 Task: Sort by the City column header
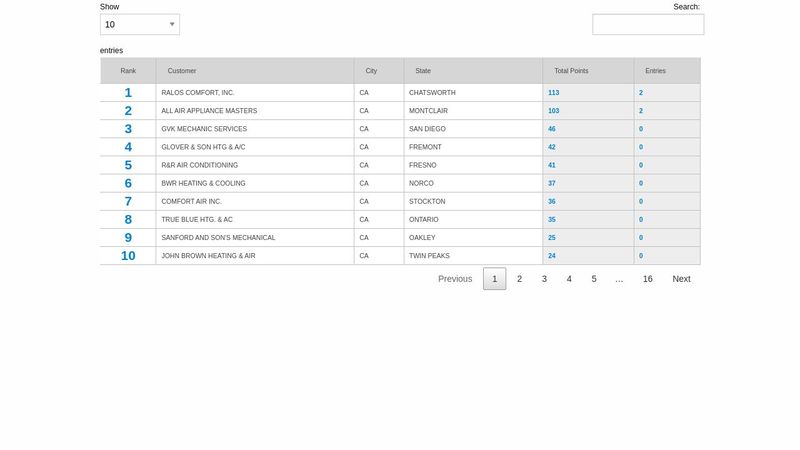(x=371, y=71)
